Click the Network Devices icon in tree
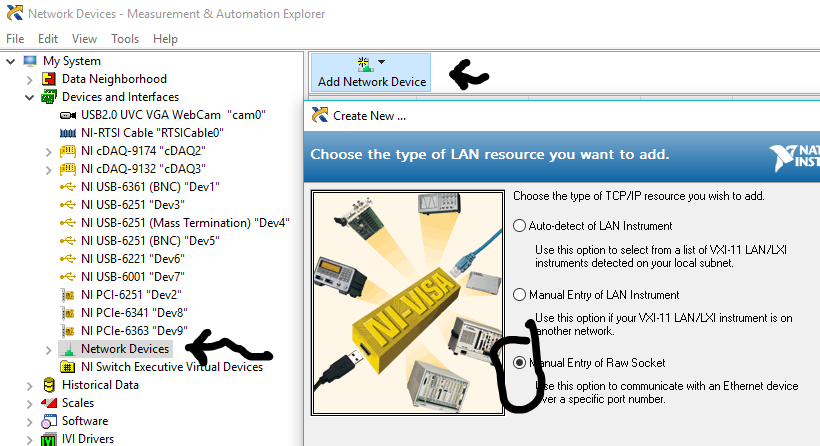The image size is (820, 446). click(67, 349)
